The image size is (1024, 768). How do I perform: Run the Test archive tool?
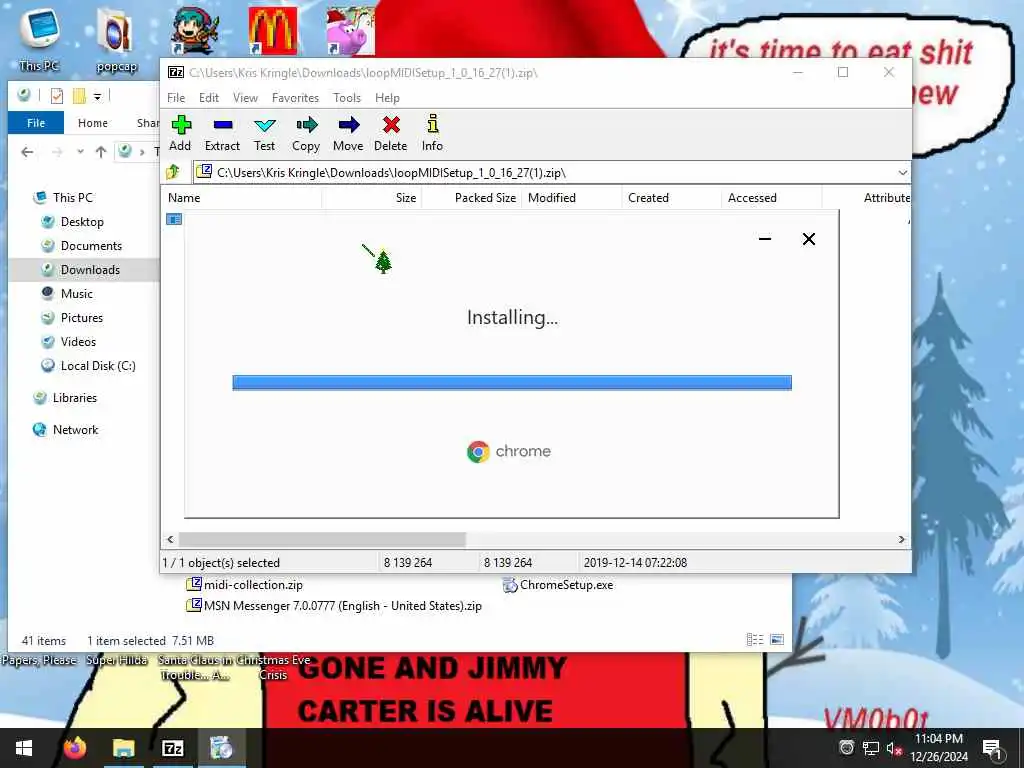(x=264, y=133)
